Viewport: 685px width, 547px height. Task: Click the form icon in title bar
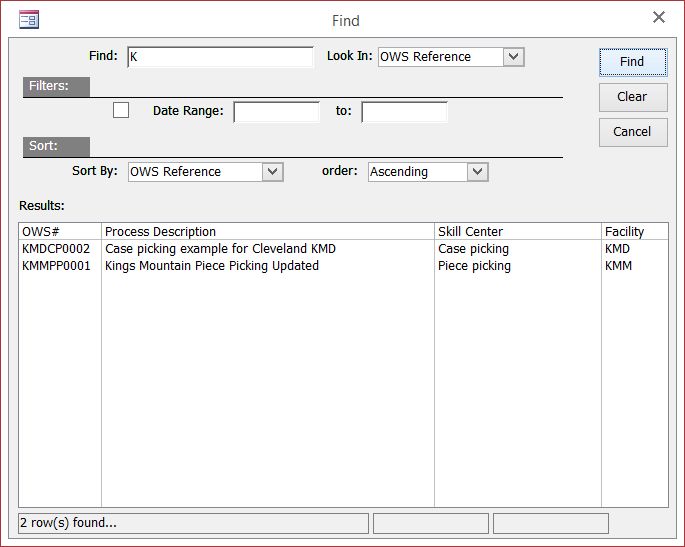[29, 20]
